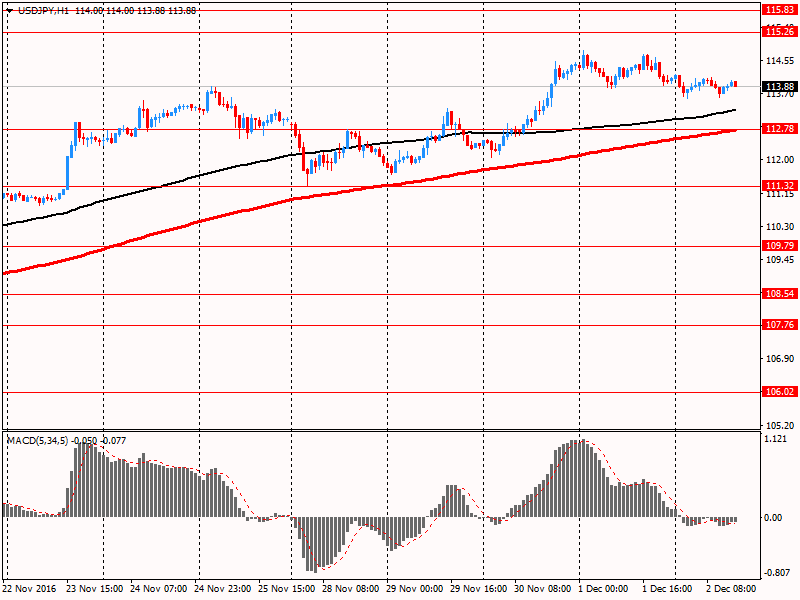The height and width of the screenshot is (600, 800).
Task: Select the USDJPY,H1 chart title text
Action: [44, 10]
